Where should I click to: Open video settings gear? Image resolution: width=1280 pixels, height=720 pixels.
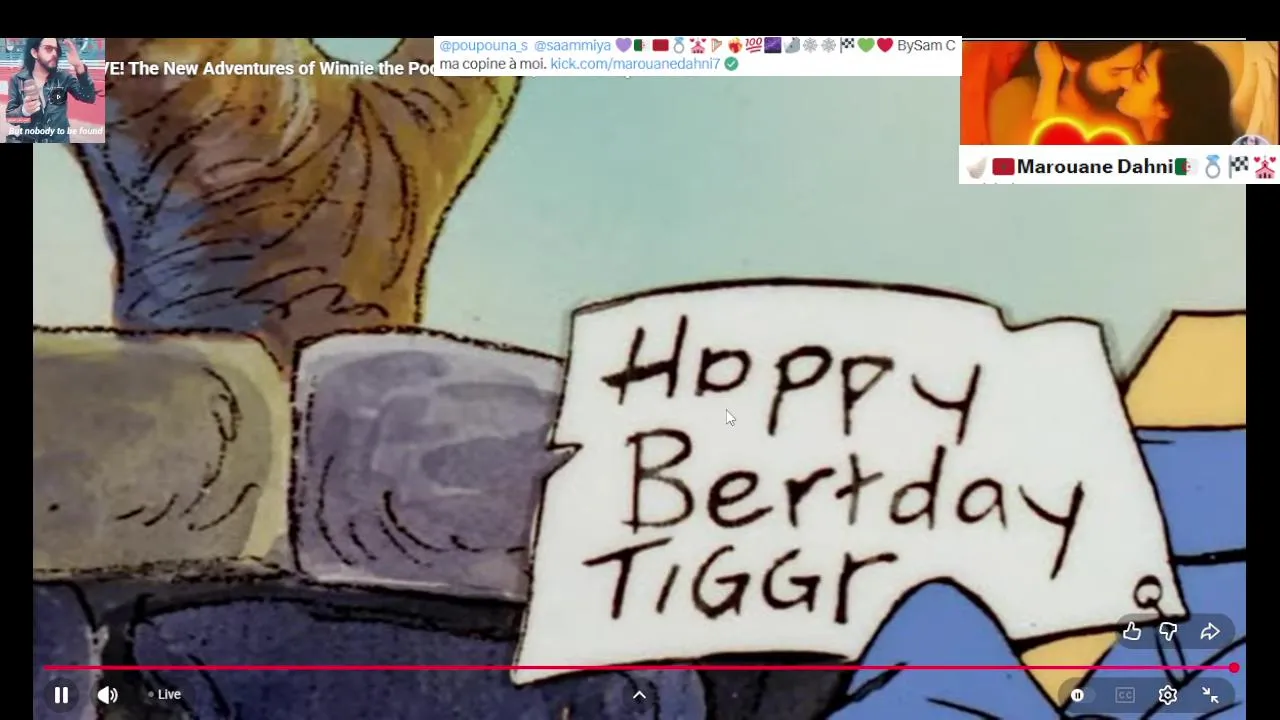[x=1168, y=695]
